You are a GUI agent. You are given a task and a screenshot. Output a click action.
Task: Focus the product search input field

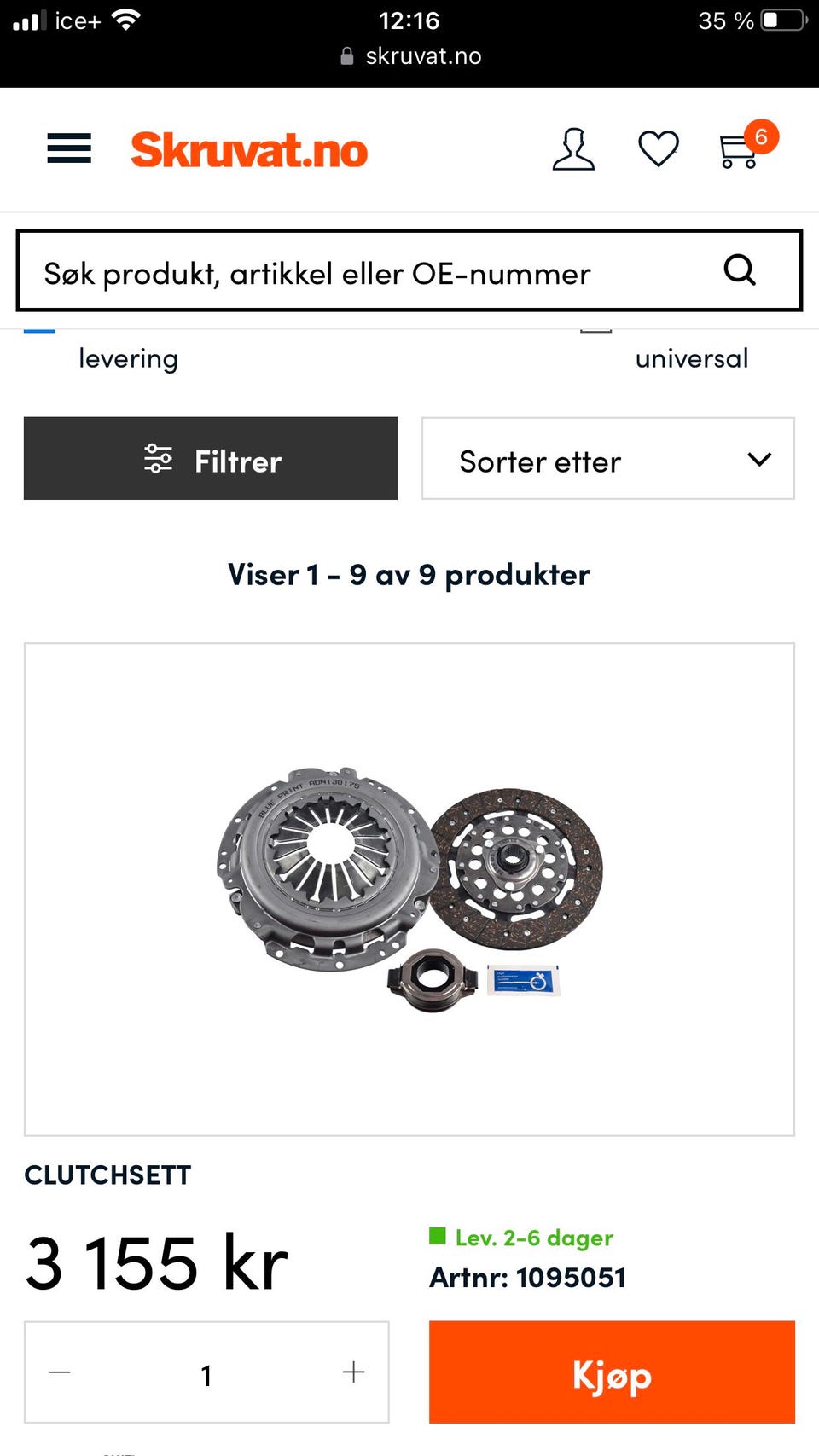point(409,271)
